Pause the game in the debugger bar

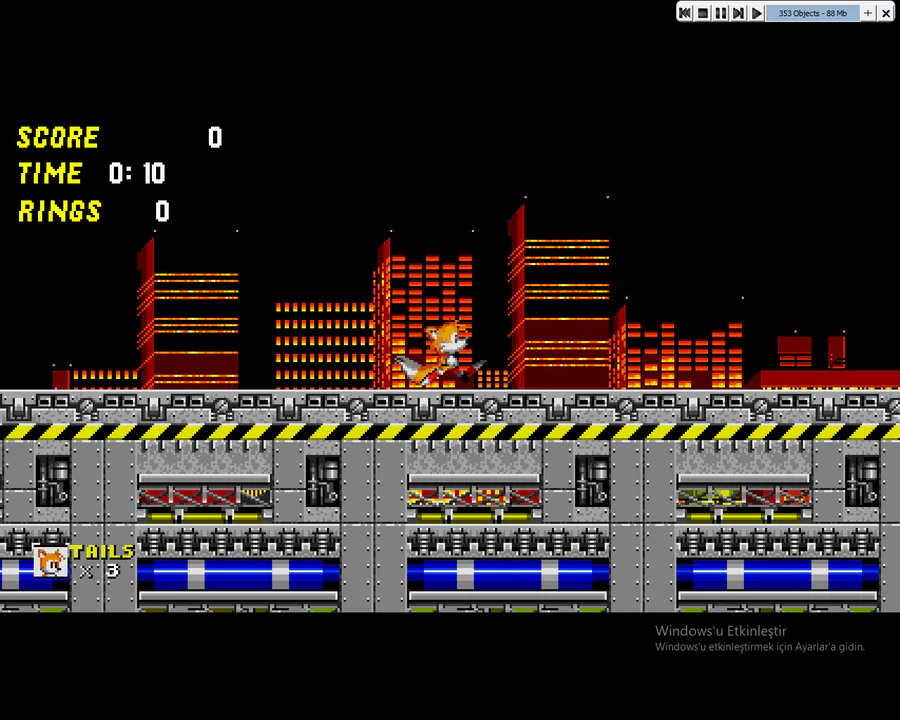pyautogui.click(x=720, y=13)
